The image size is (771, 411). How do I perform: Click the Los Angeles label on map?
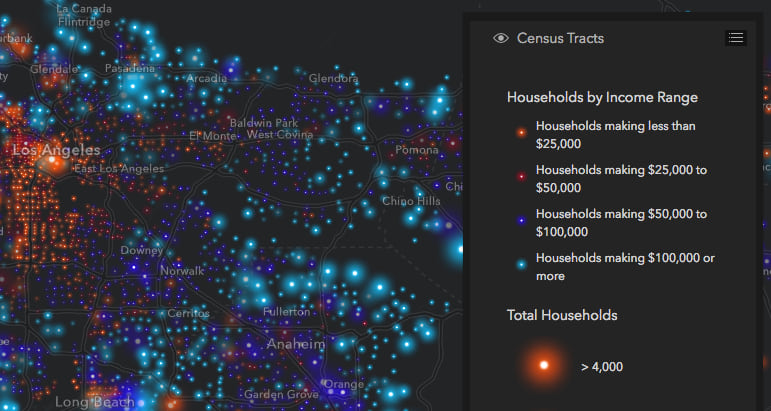(56, 150)
